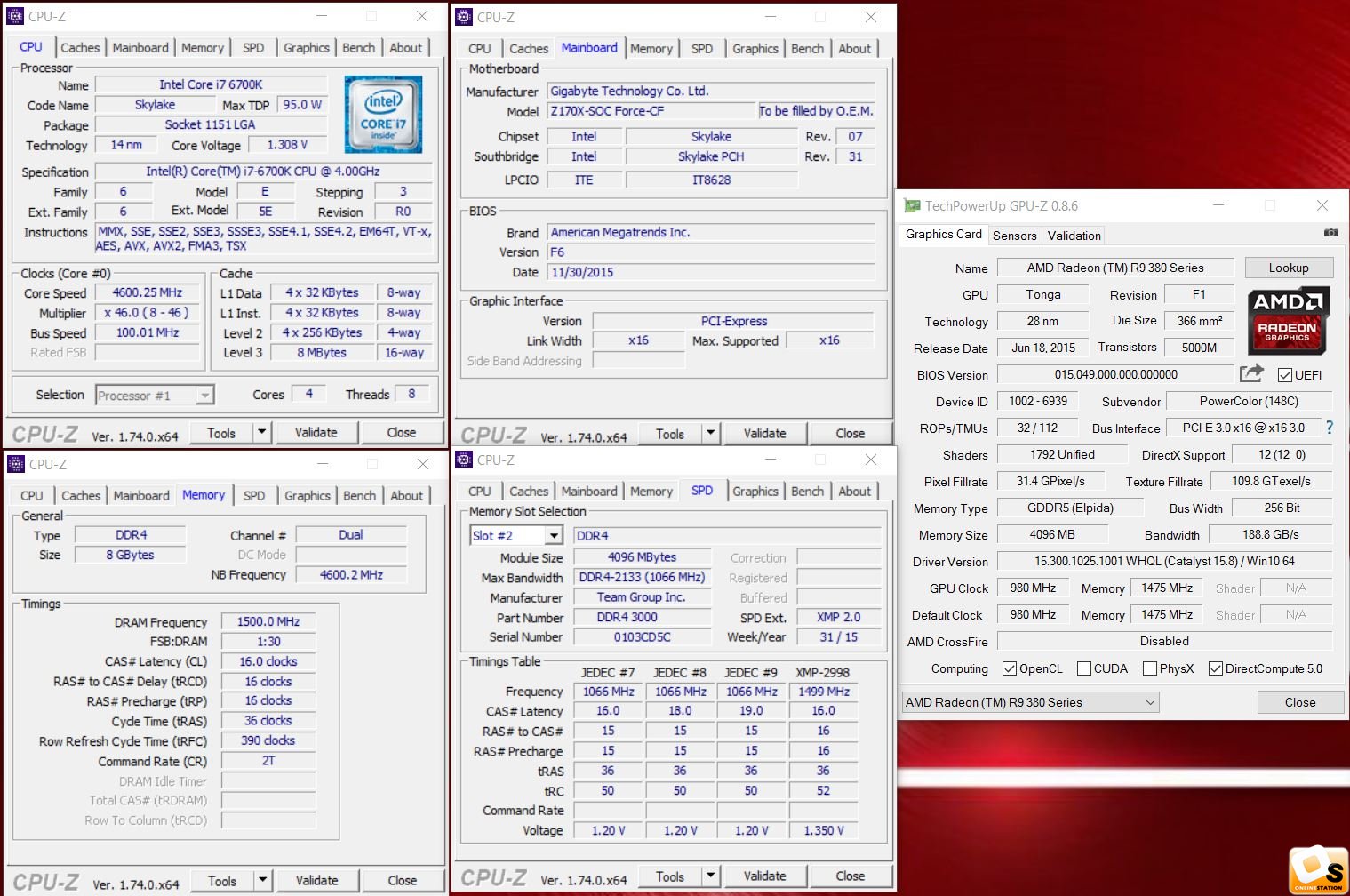
Task: Click the AMD CrossFire Disabled value
Action: tap(1165, 641)
